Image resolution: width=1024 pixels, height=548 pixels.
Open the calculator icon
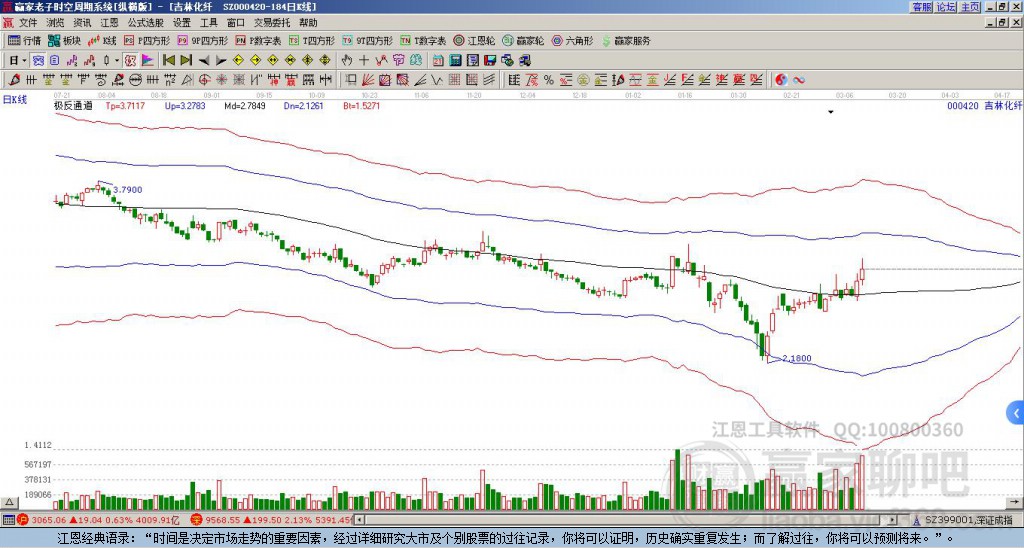(x=456, y=61)
